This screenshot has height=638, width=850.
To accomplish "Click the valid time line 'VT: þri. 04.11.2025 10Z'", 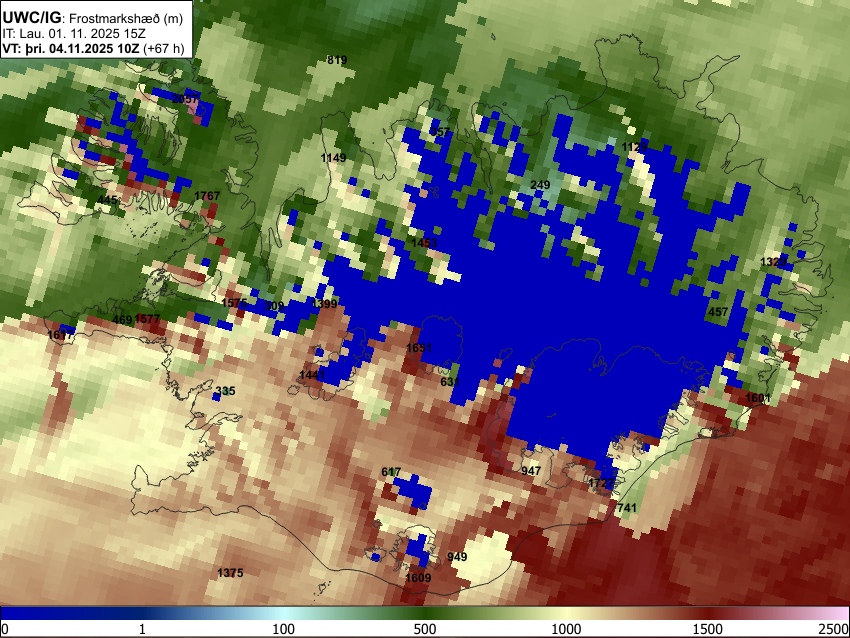I will (73, 49).
